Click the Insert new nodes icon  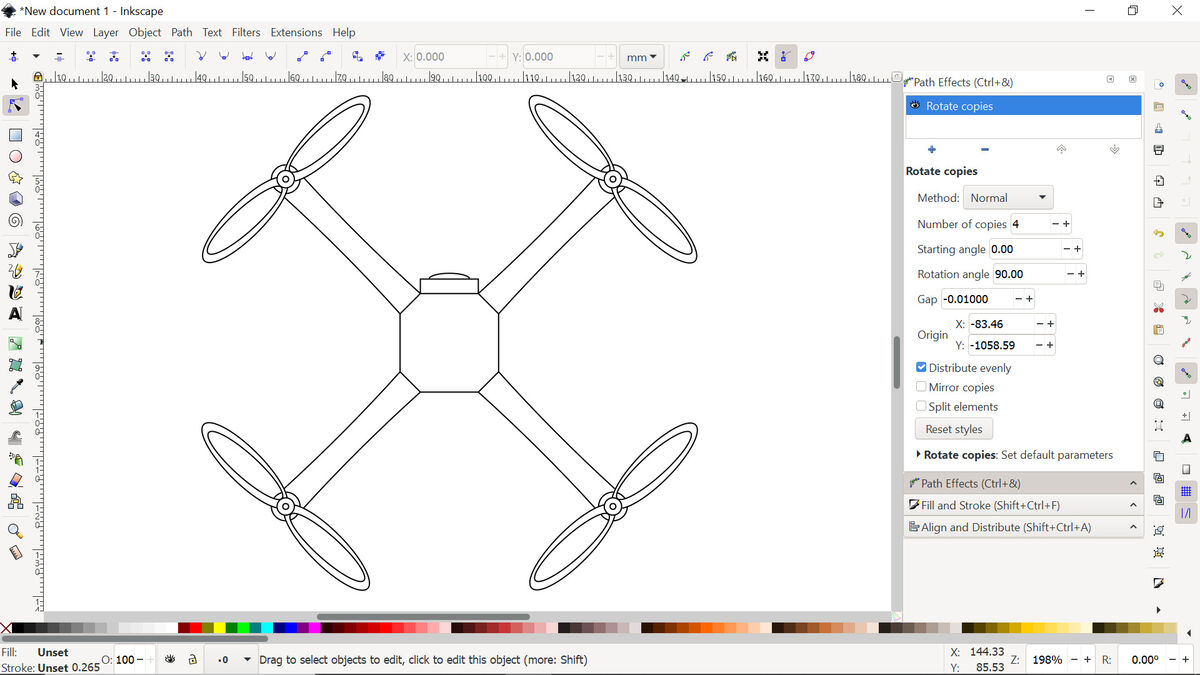(x=14, y=57)
